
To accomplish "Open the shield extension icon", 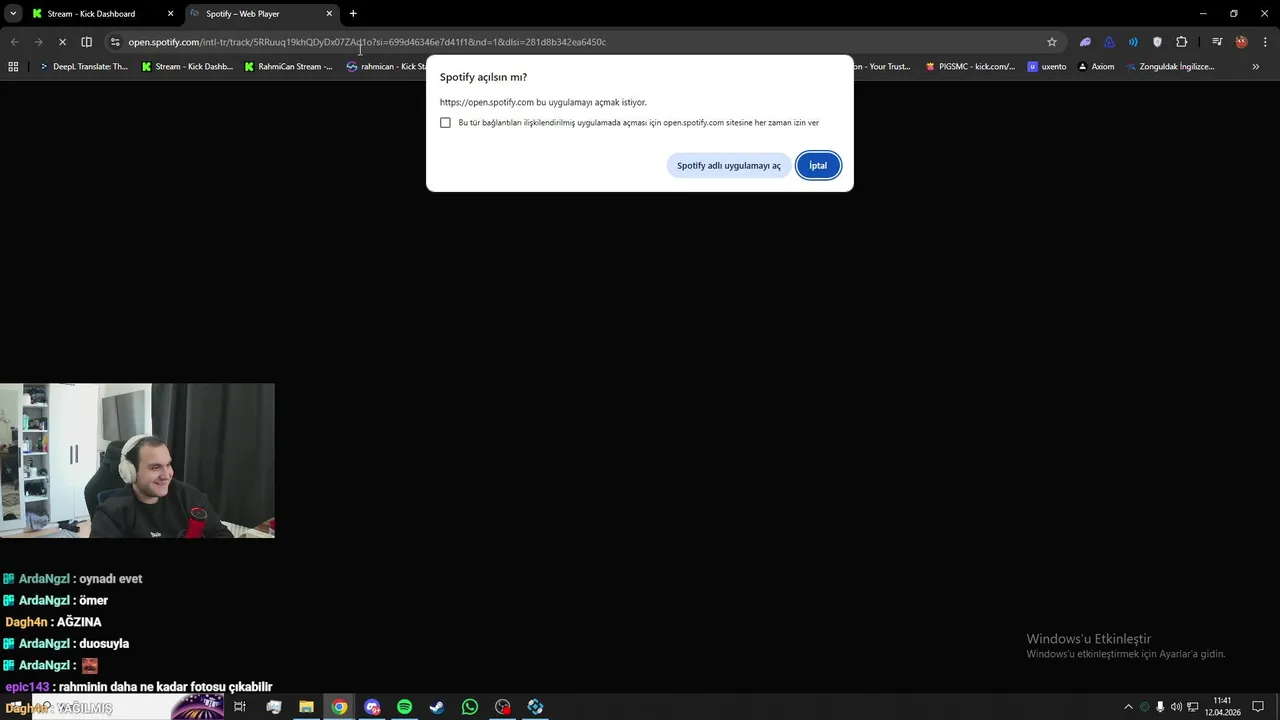I will coord(1157,42).
